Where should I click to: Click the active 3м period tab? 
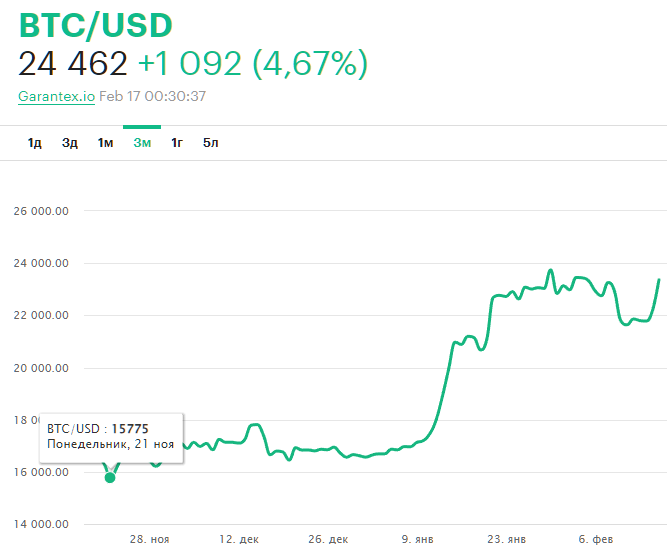[x=142, y=143]
